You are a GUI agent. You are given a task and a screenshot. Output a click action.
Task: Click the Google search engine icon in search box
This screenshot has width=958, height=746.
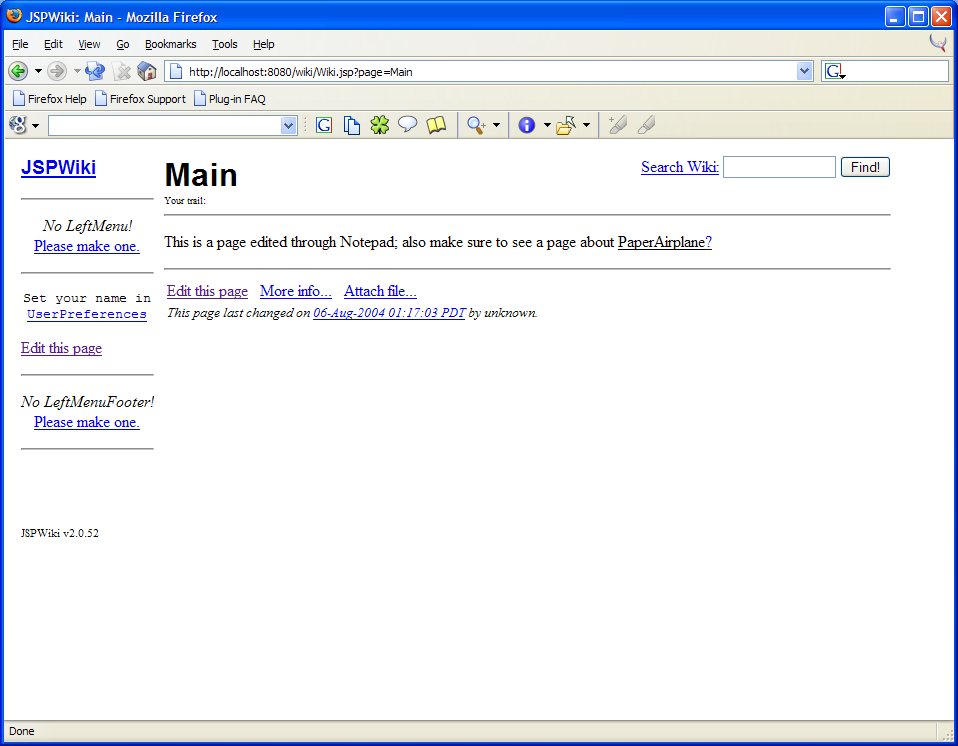click(x=834, y=71)
